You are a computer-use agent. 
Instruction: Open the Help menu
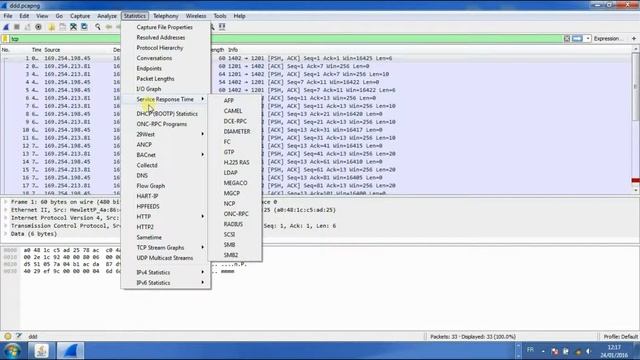[x=240, y=16]
